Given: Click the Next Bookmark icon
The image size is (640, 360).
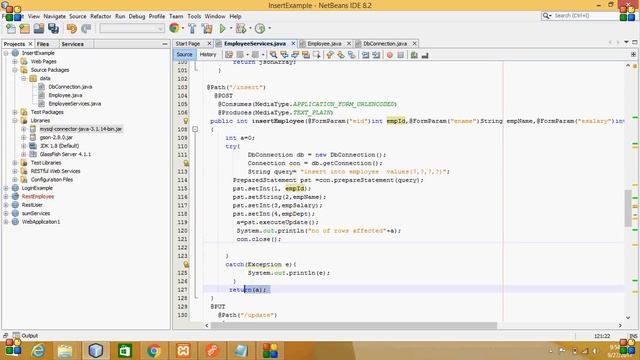Looking at the screenshot, I should [340, 55].
